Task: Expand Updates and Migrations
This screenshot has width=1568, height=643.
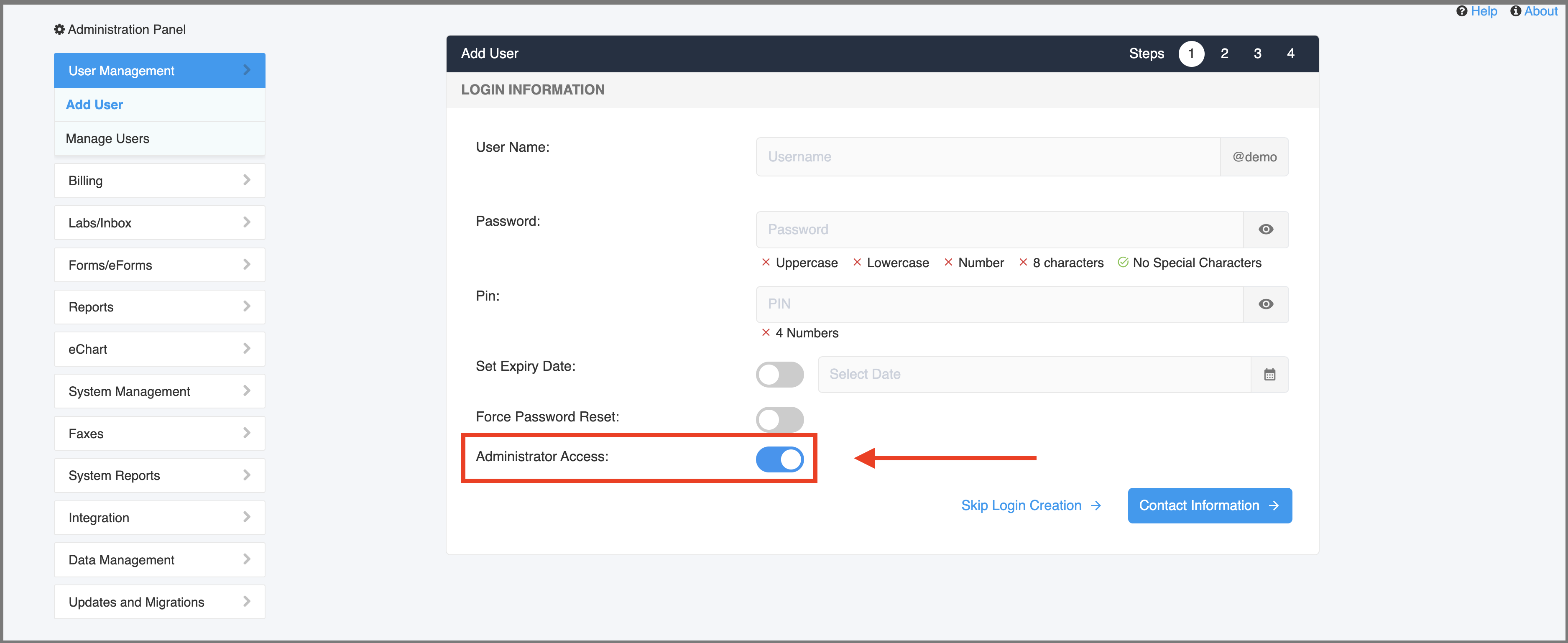Action: [159, 602]
